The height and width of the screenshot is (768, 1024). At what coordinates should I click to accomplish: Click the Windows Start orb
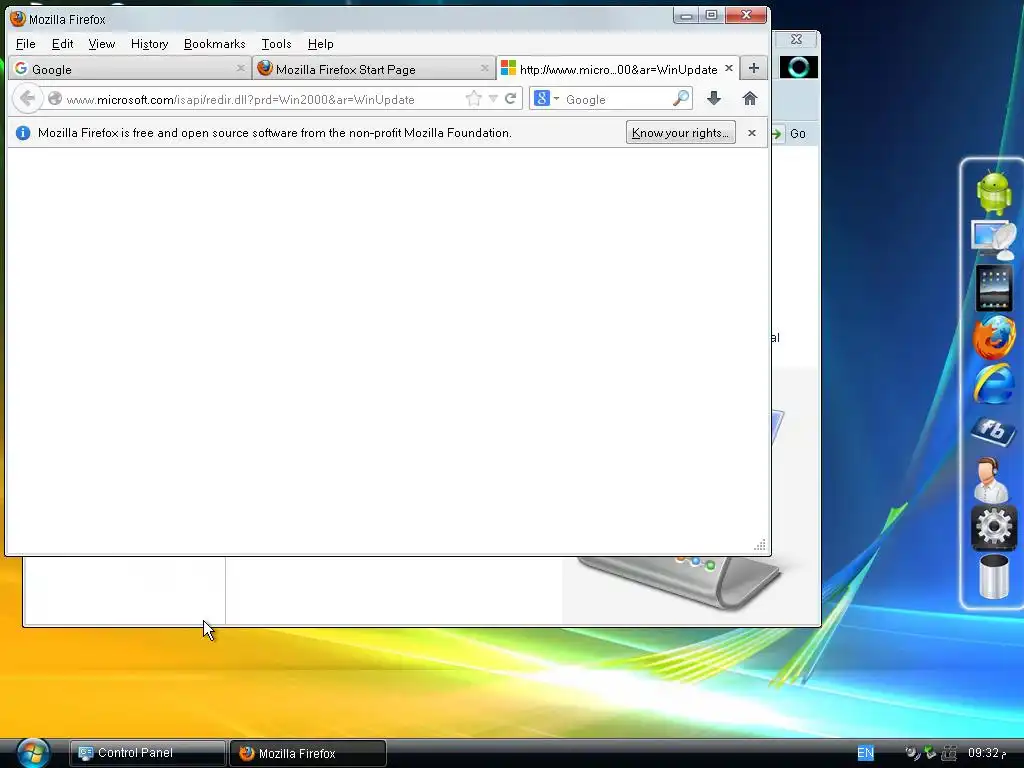coord(33,753)
